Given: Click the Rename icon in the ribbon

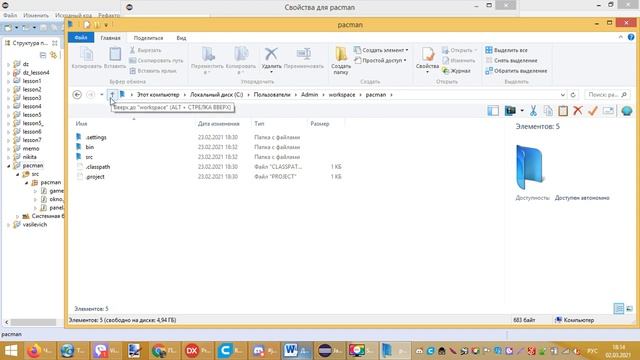Looking at the screenshot, I should pyautogui.click(x=304, y=54).
